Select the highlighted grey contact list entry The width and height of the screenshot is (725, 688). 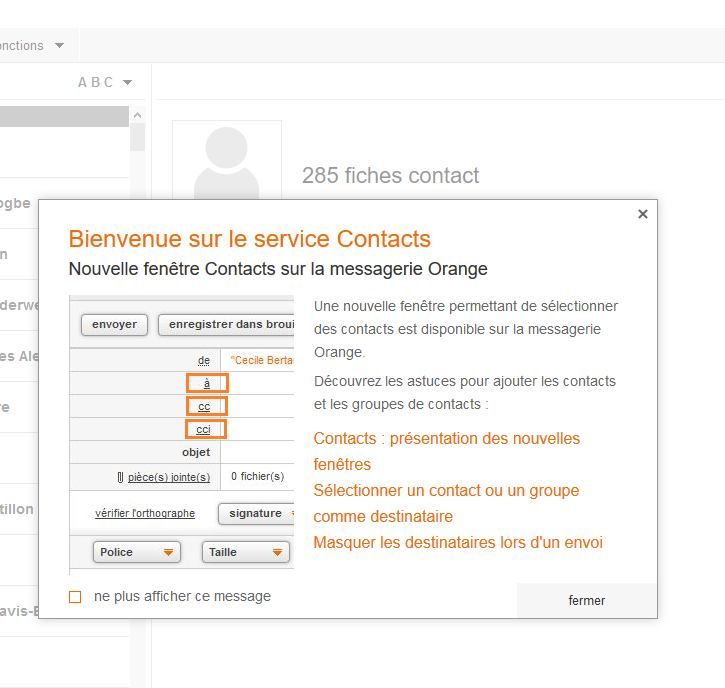[x=64, y=117]
